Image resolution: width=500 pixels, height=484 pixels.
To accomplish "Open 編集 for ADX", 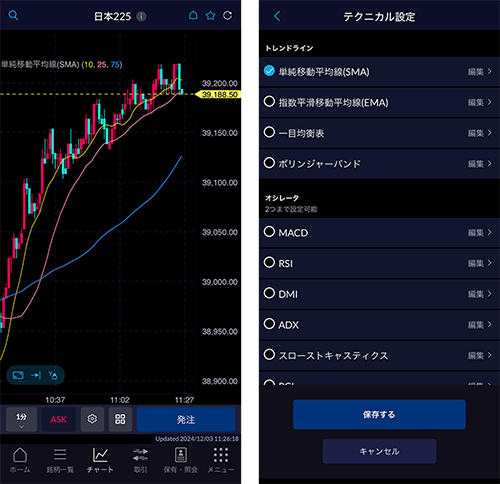I will click(480, 325).
